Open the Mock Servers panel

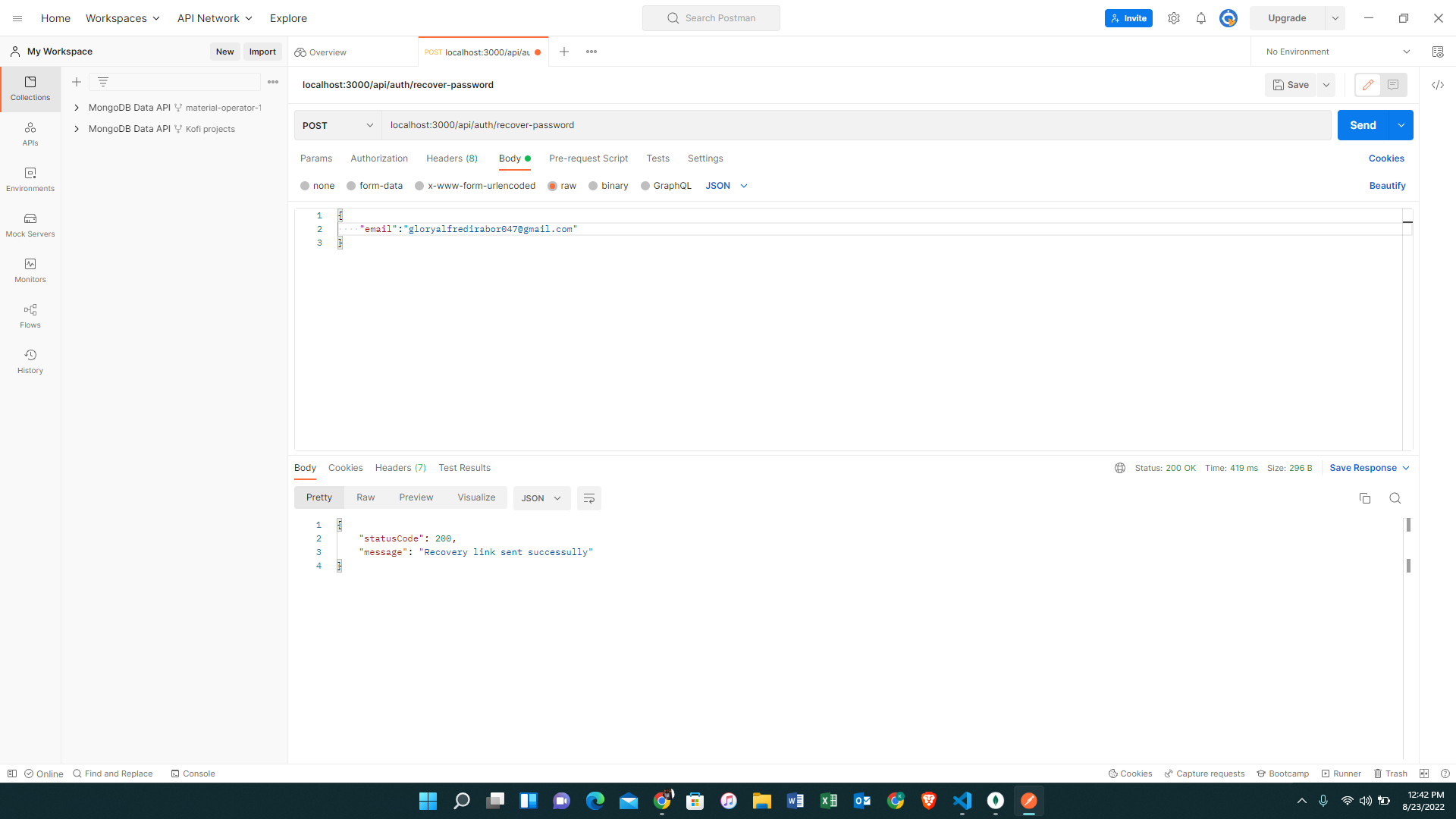30,225
